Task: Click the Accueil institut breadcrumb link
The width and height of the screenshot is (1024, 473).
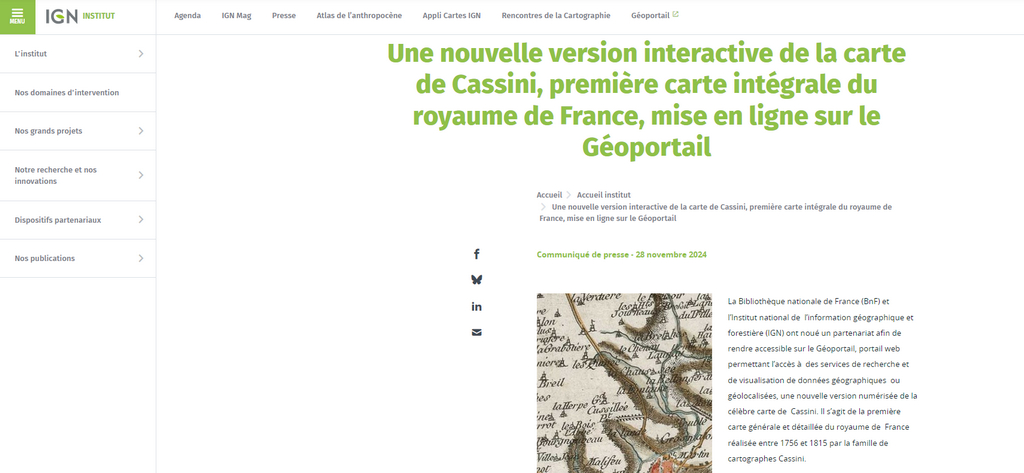Action: click(603, 195)
